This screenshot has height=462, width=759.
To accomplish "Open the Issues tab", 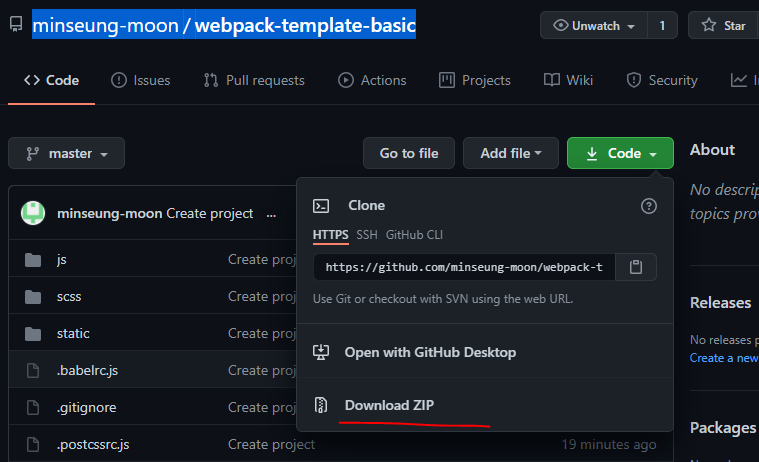I will pos(141,80).
